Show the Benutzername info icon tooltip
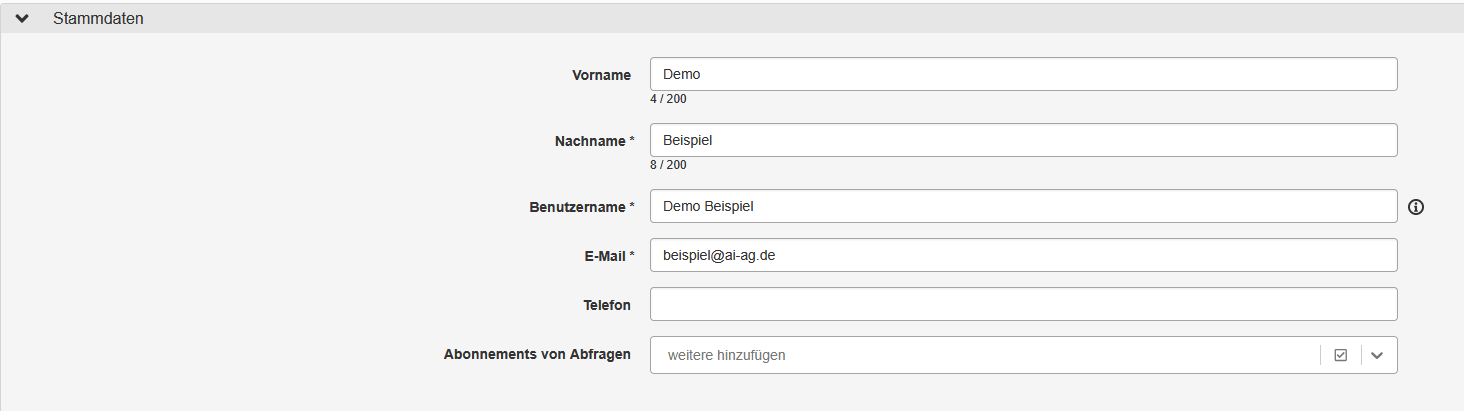The width and height of the screenshot is (1464, 411). pos(1415,207)
